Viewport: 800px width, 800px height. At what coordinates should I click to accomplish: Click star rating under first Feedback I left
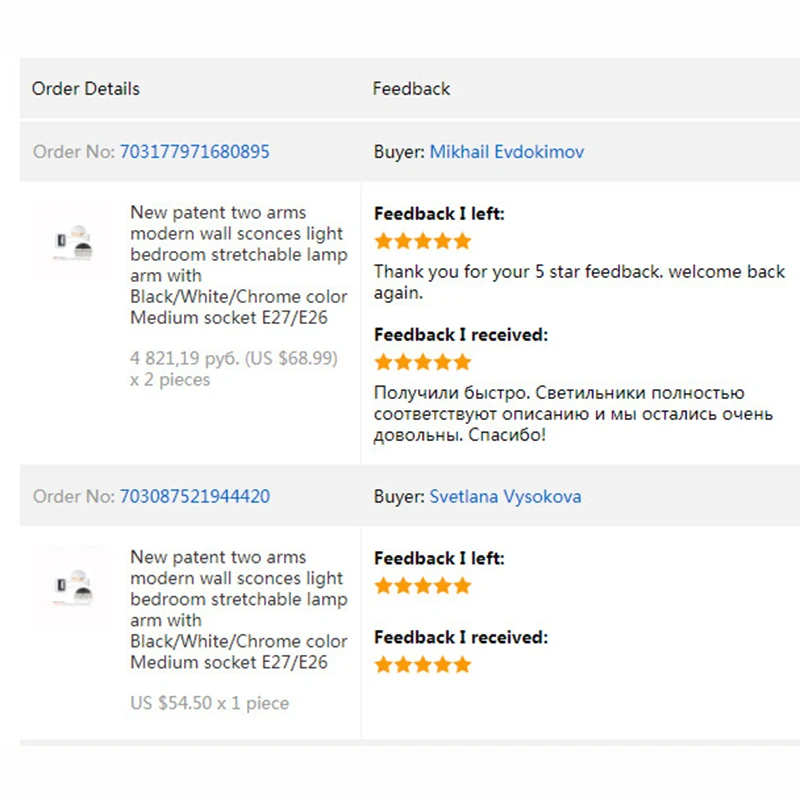(422, 241)
